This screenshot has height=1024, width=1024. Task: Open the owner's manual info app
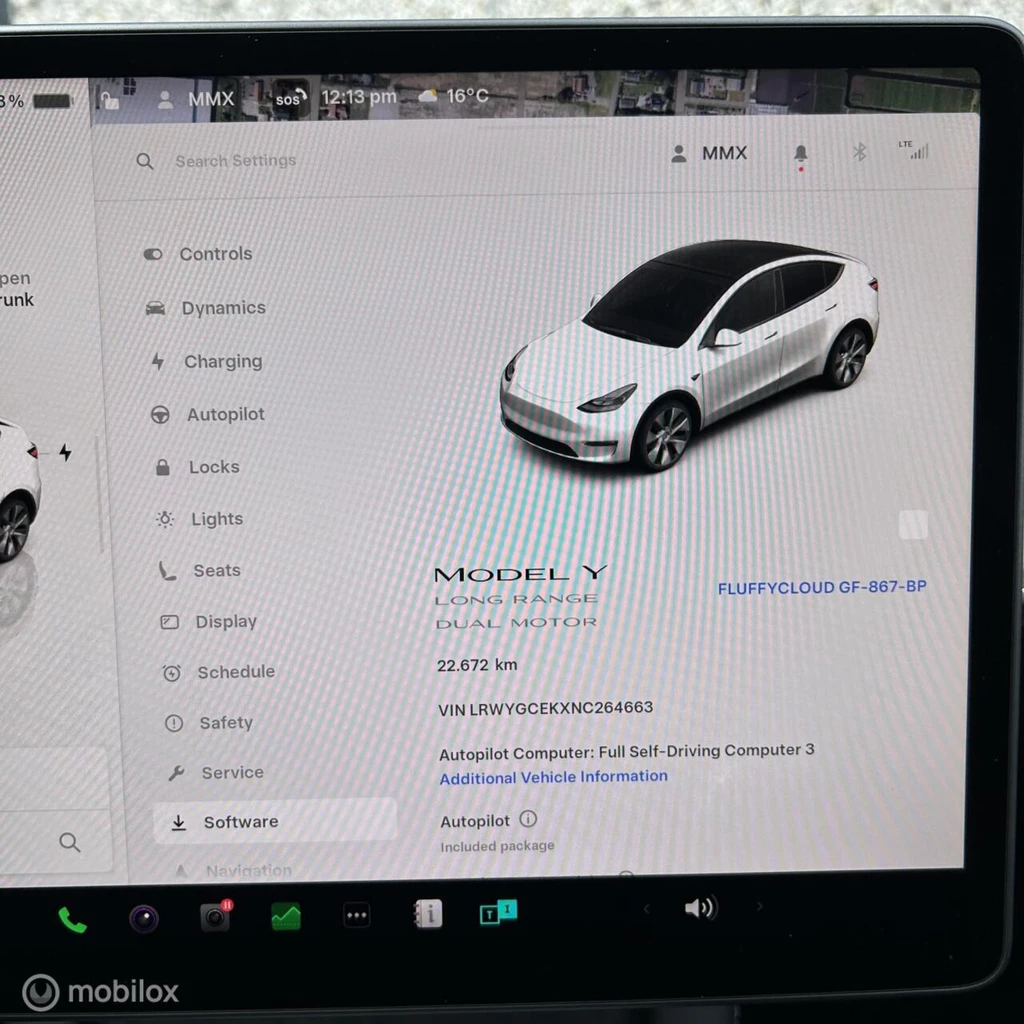pos(428,913)
